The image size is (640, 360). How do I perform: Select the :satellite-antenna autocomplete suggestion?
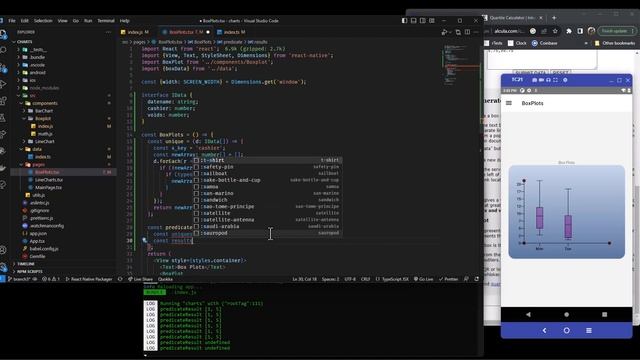[x=267, y=220]
